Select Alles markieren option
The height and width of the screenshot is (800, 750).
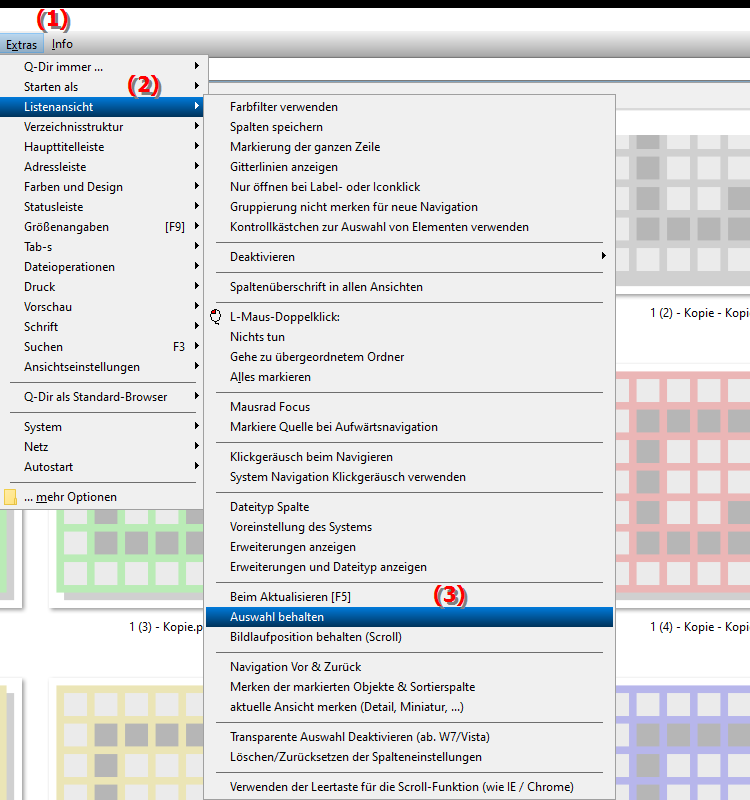click(x=409, y=377)
